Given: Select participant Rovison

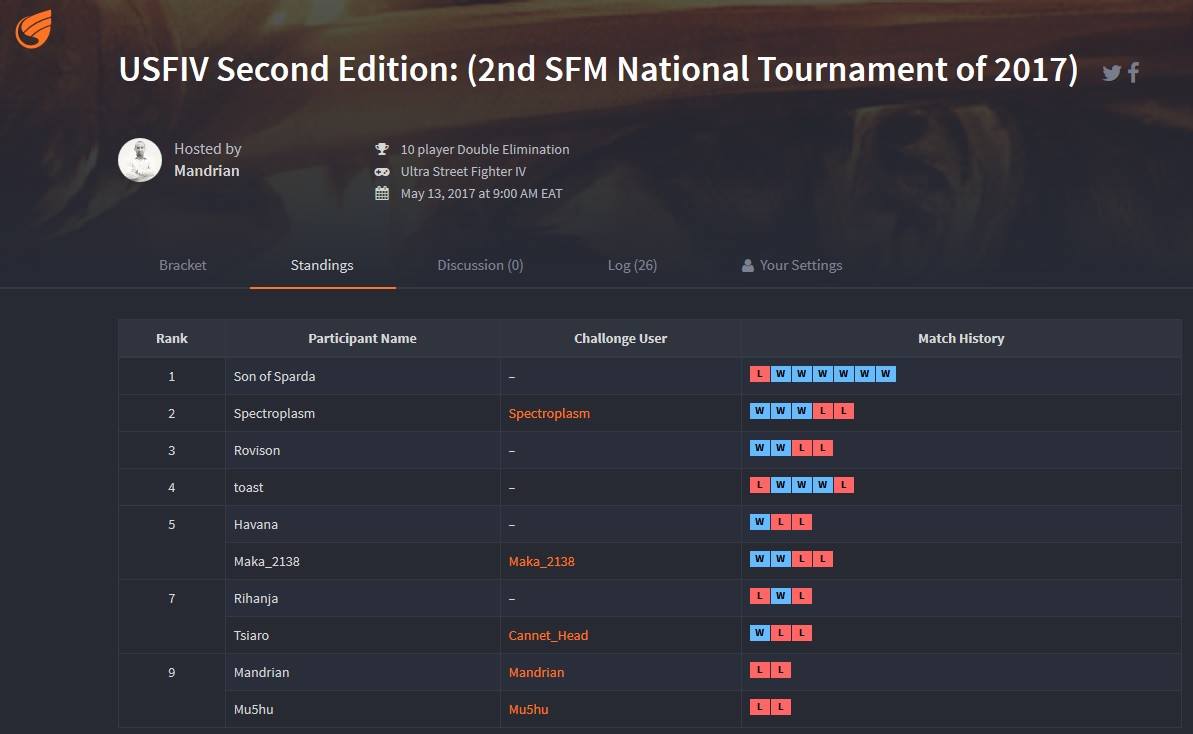Looking at the screenshot, I should pyautogui.click(x=257, y=450).
